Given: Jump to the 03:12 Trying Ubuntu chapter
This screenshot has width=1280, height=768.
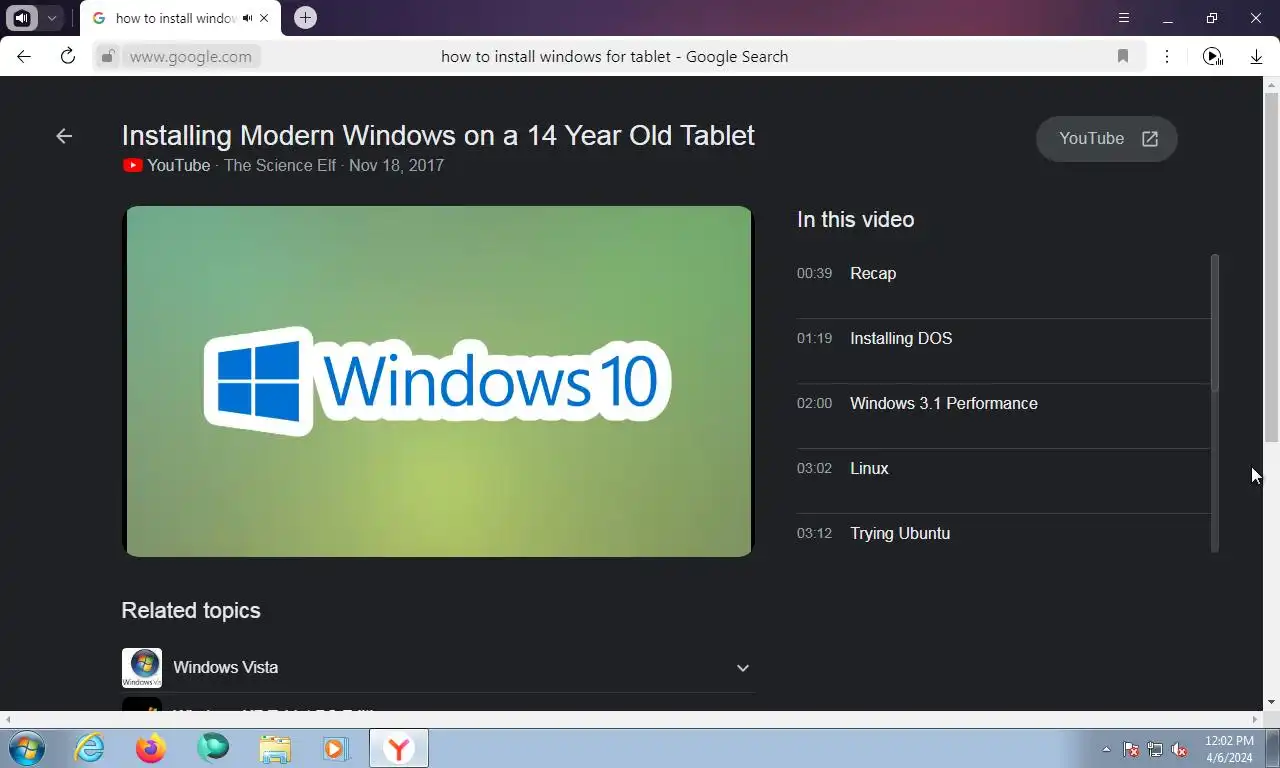Looking at the screenshot, I should tap(1003, 533).
